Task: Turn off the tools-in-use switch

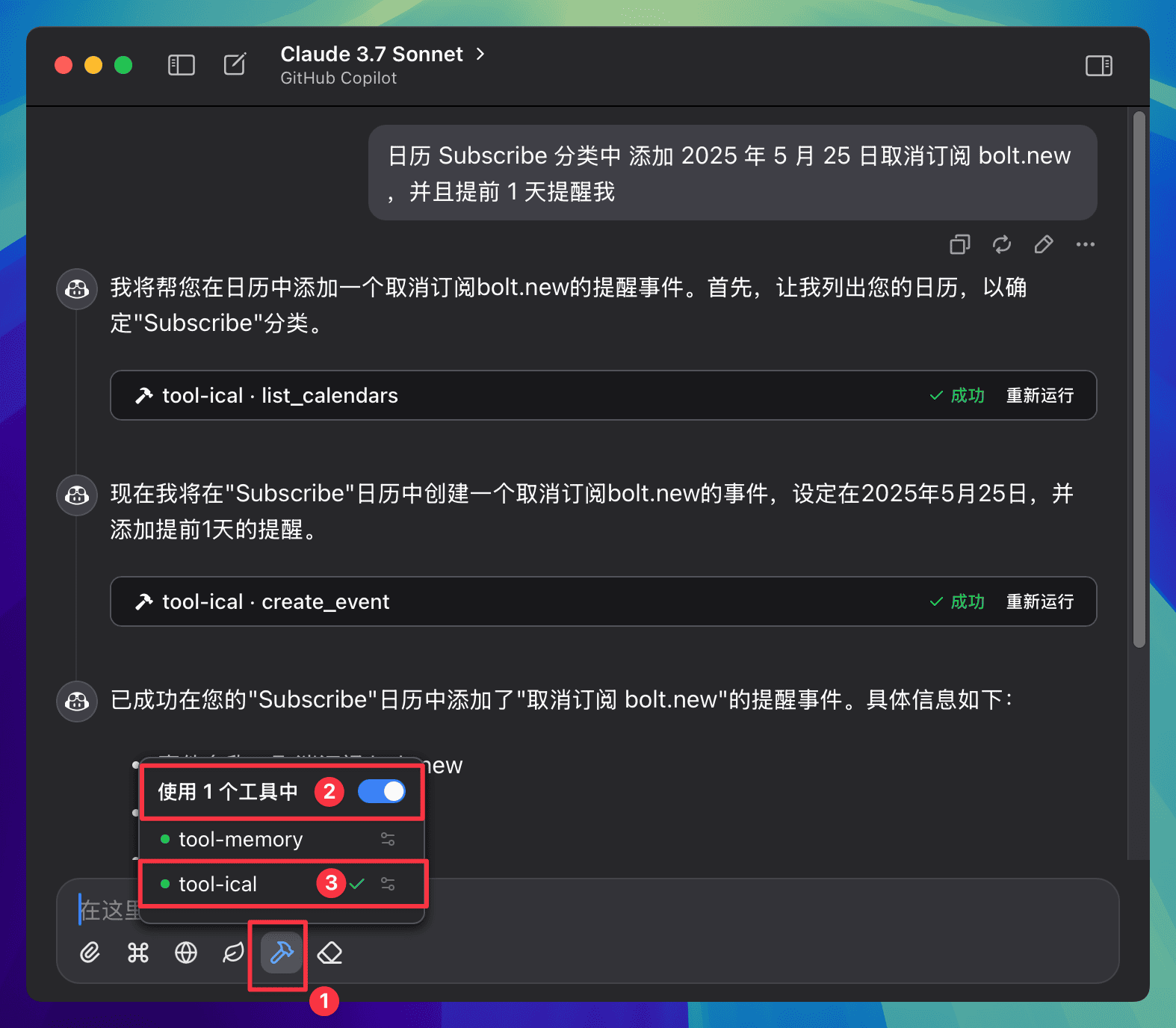Action: [x=382, y=791]
